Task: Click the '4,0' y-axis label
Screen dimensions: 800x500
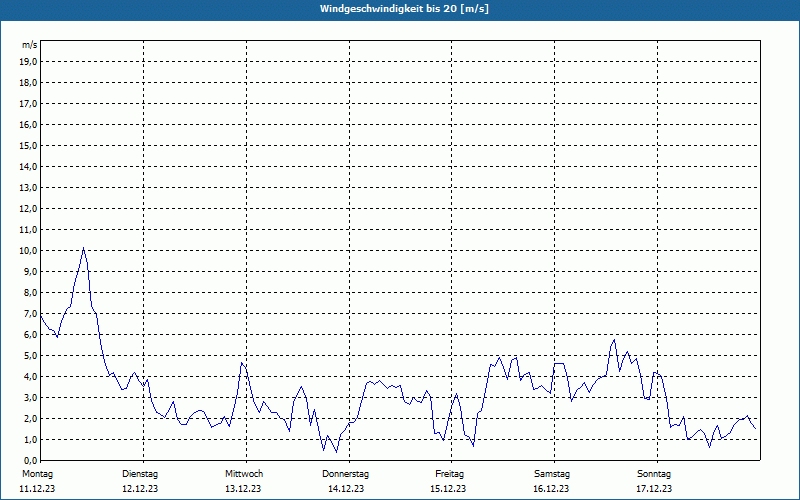Action: click(x=31, y=377)
